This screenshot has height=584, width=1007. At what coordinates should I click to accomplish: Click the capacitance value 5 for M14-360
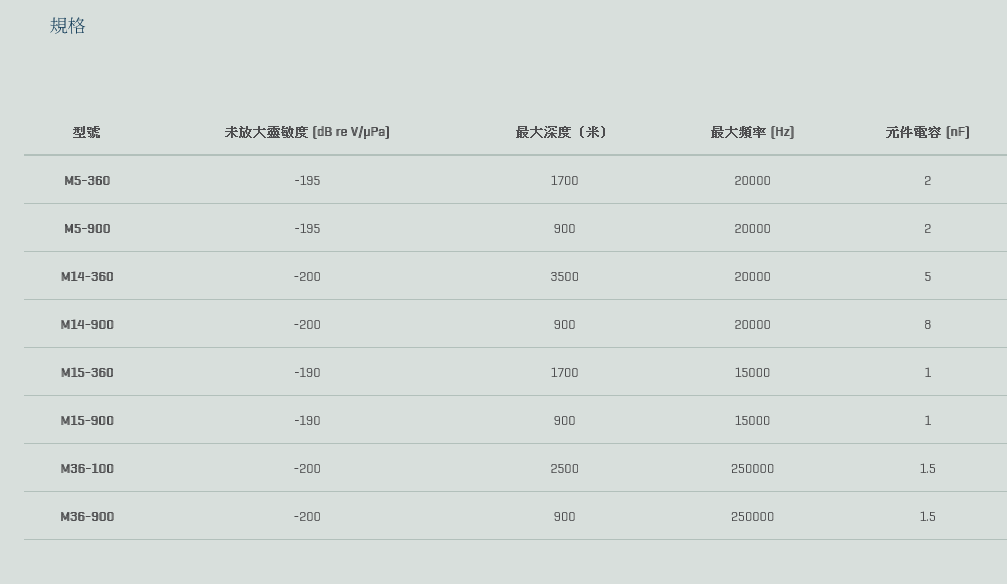tap(928, 277)
